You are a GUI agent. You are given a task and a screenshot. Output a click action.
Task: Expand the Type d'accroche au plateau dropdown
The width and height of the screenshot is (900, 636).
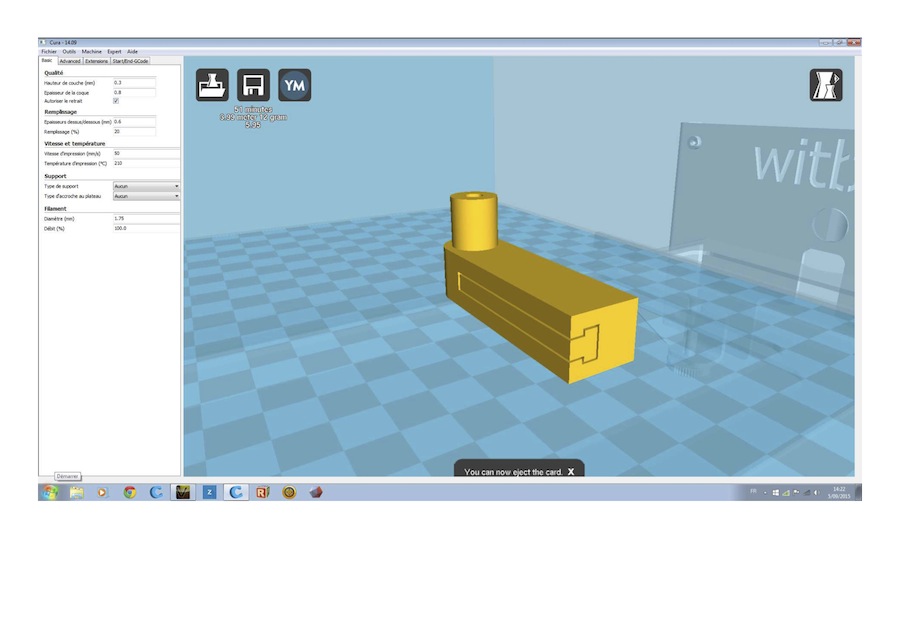click(146, 196)
